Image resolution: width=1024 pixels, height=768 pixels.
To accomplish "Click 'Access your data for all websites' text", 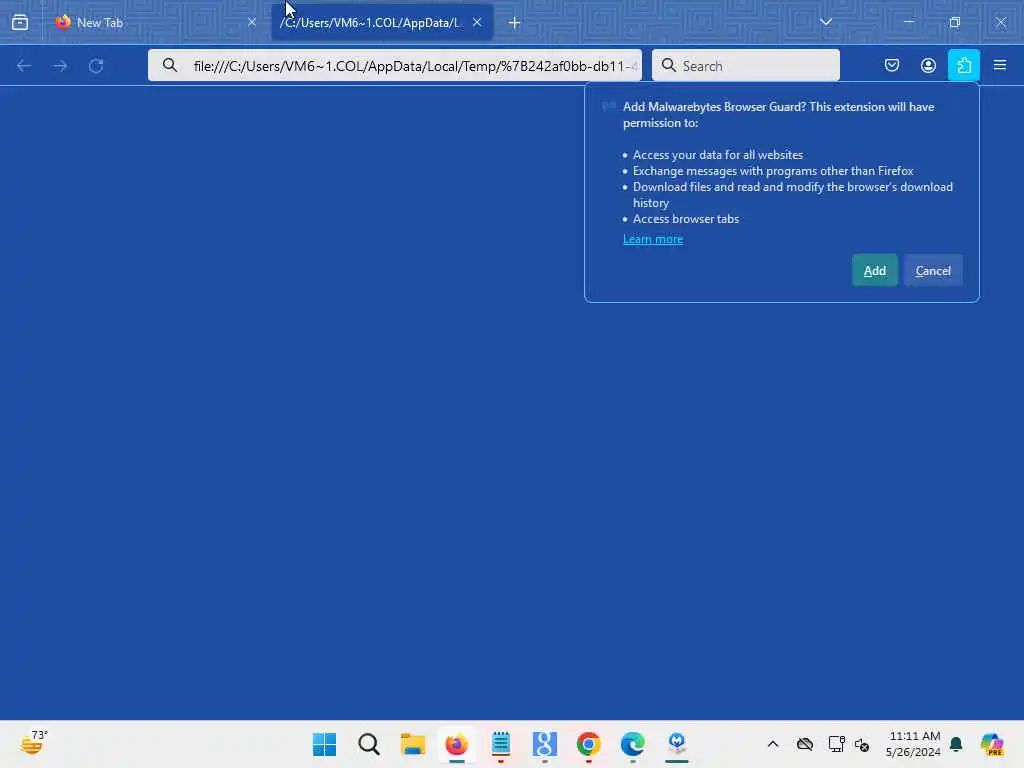I will click(718, 155).
